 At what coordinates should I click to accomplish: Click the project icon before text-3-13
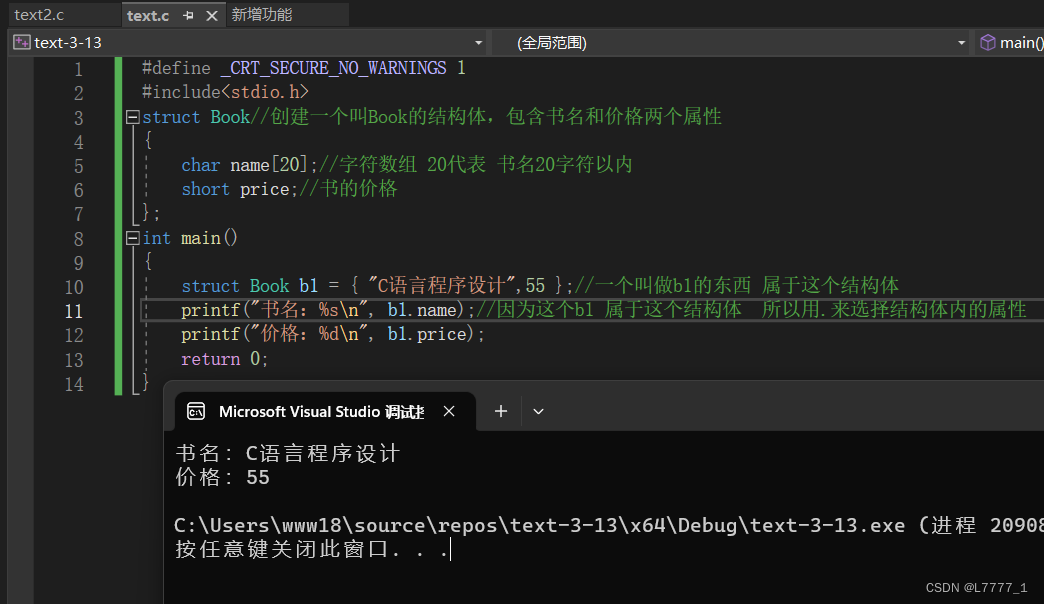[x=20, y=42]
